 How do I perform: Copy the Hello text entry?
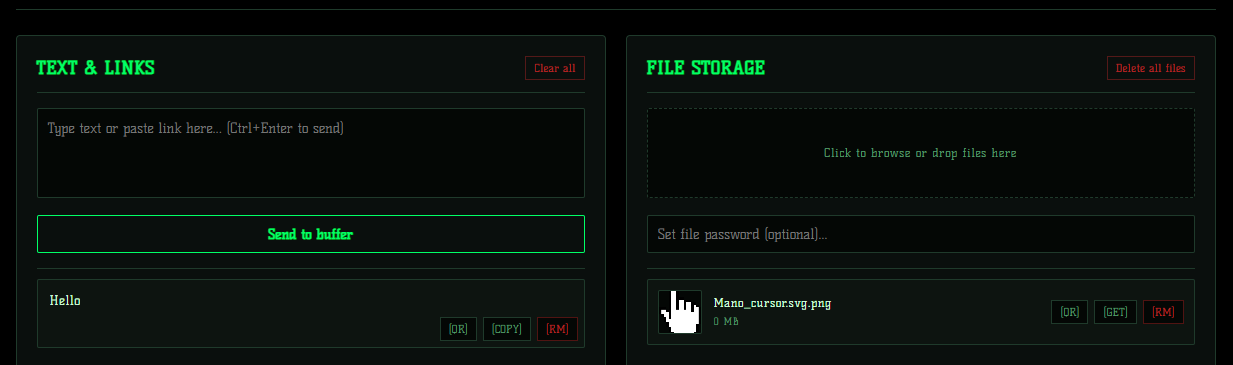point(507,329)
